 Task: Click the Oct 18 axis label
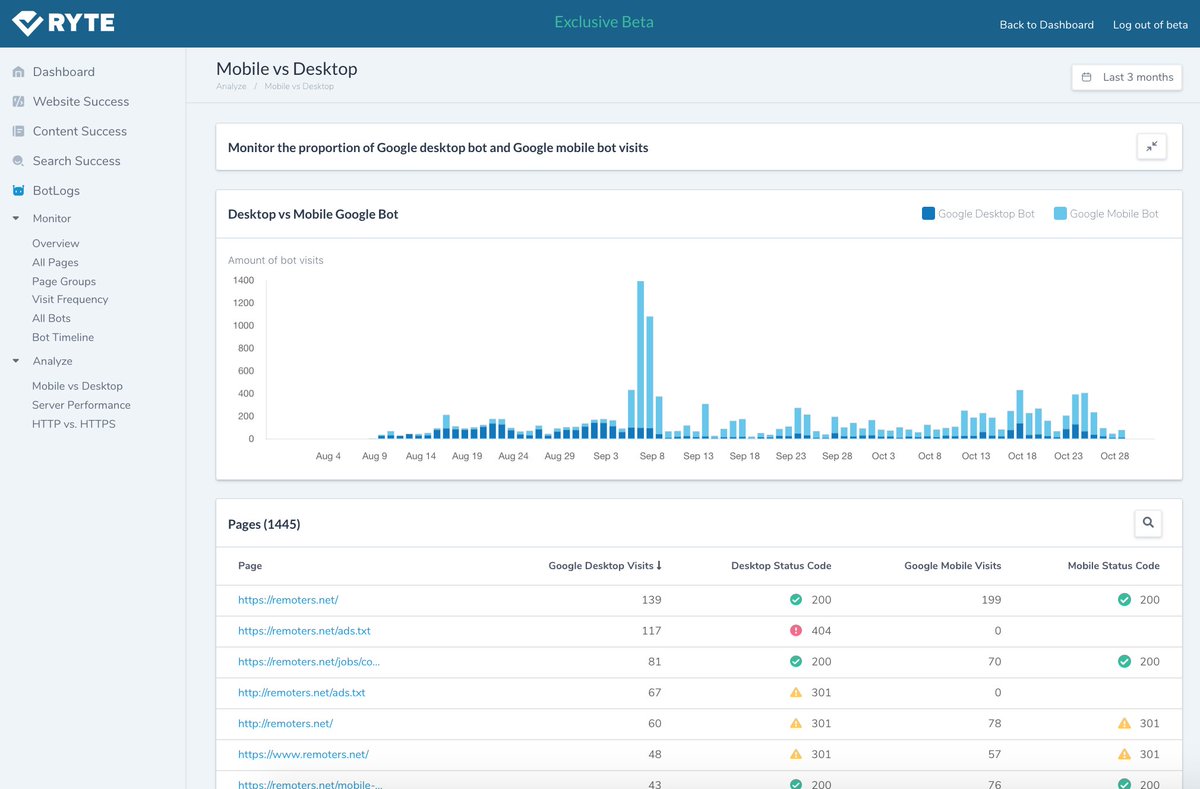(1022, 456)
